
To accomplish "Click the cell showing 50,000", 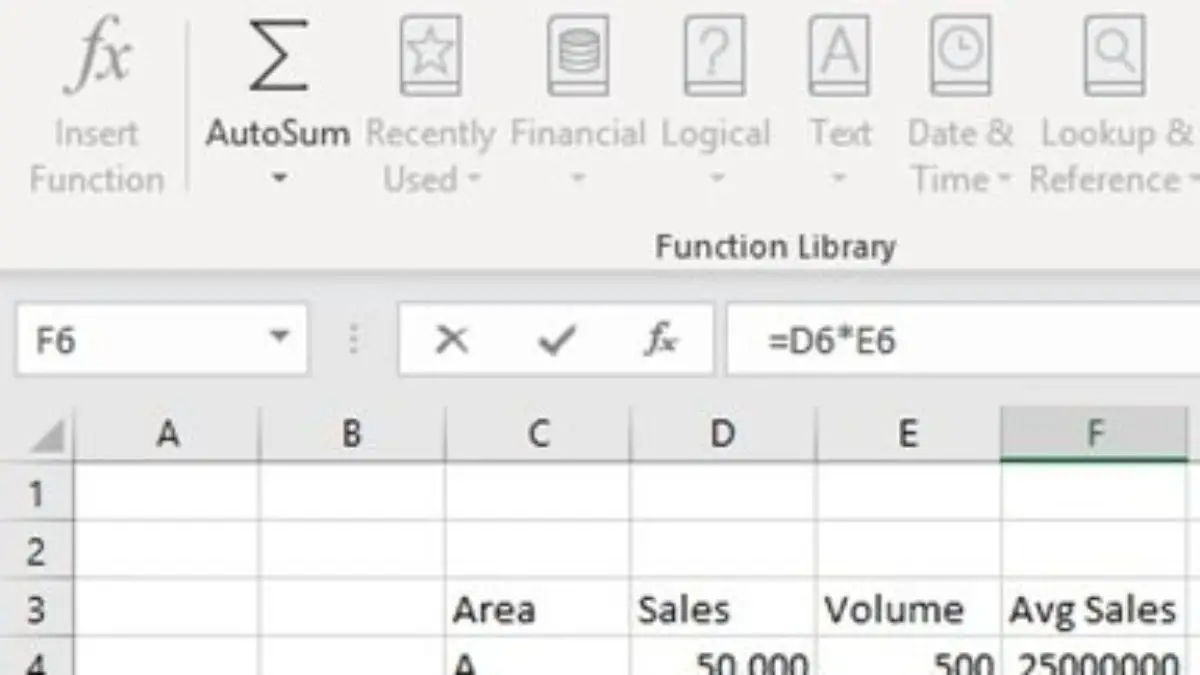I will 723,658.
